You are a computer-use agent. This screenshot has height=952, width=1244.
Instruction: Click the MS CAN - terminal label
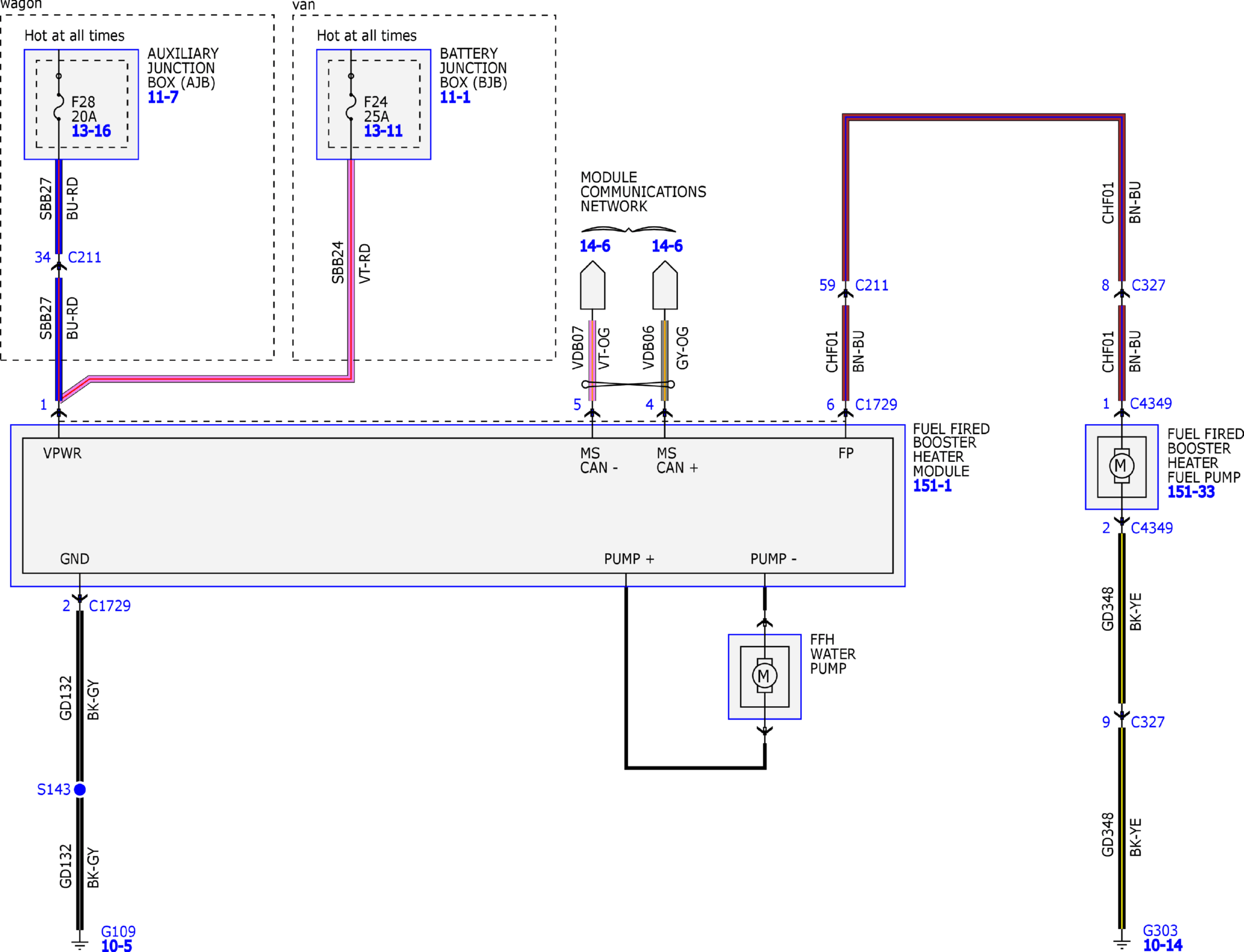tap(599, 461)
